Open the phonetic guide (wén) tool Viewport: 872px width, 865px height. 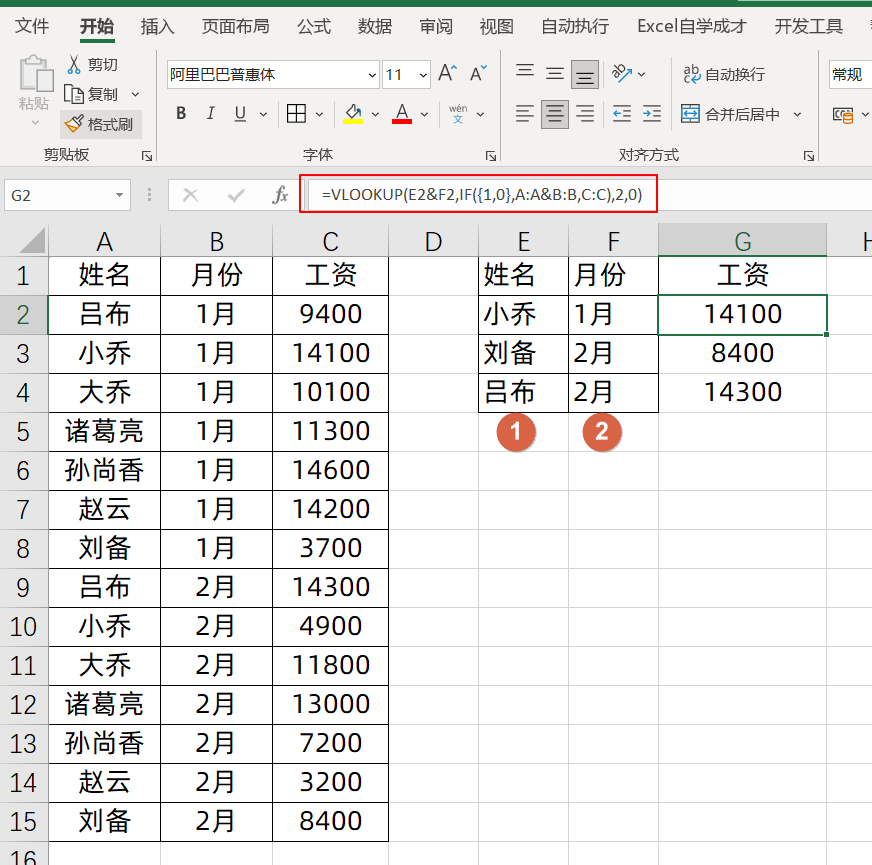458,113
